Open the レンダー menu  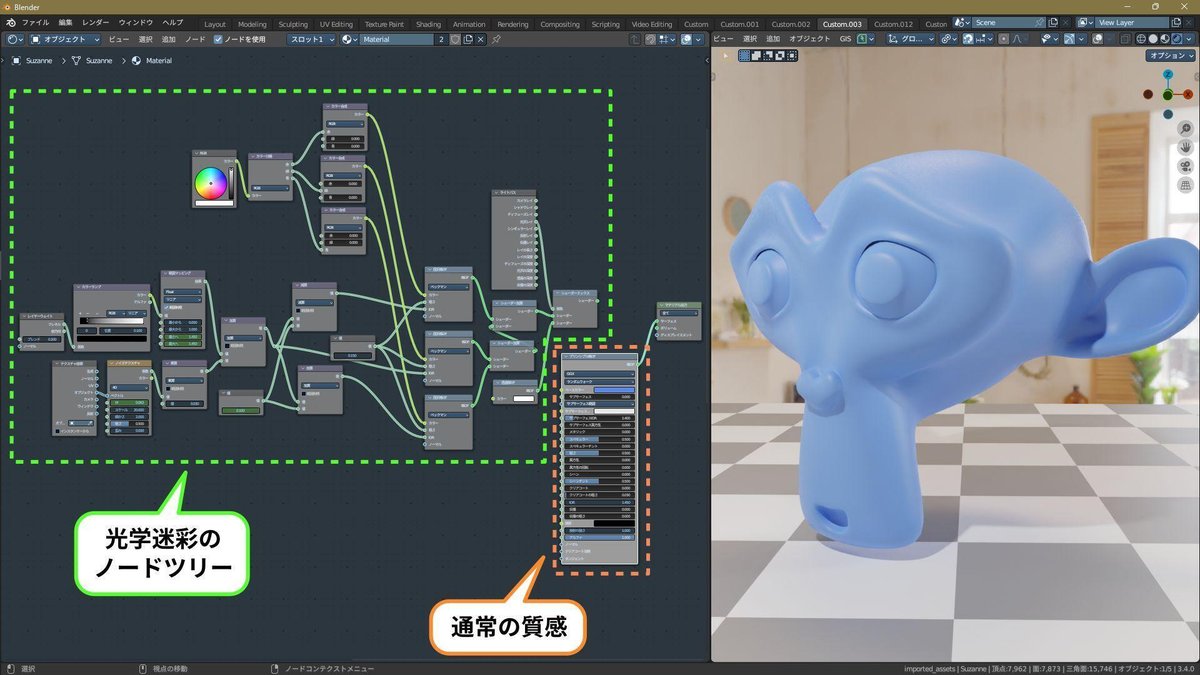96,22
